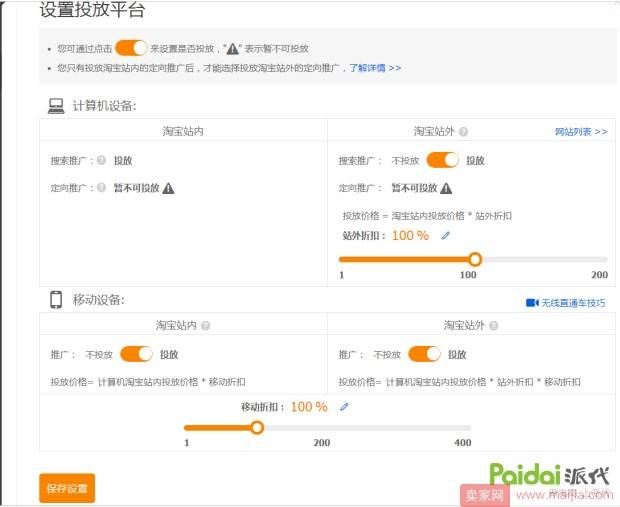The width and height of the screenshot is (620, 507).
Task: Click 淘宝站内 header in computer section
Action: pos(183,131)
